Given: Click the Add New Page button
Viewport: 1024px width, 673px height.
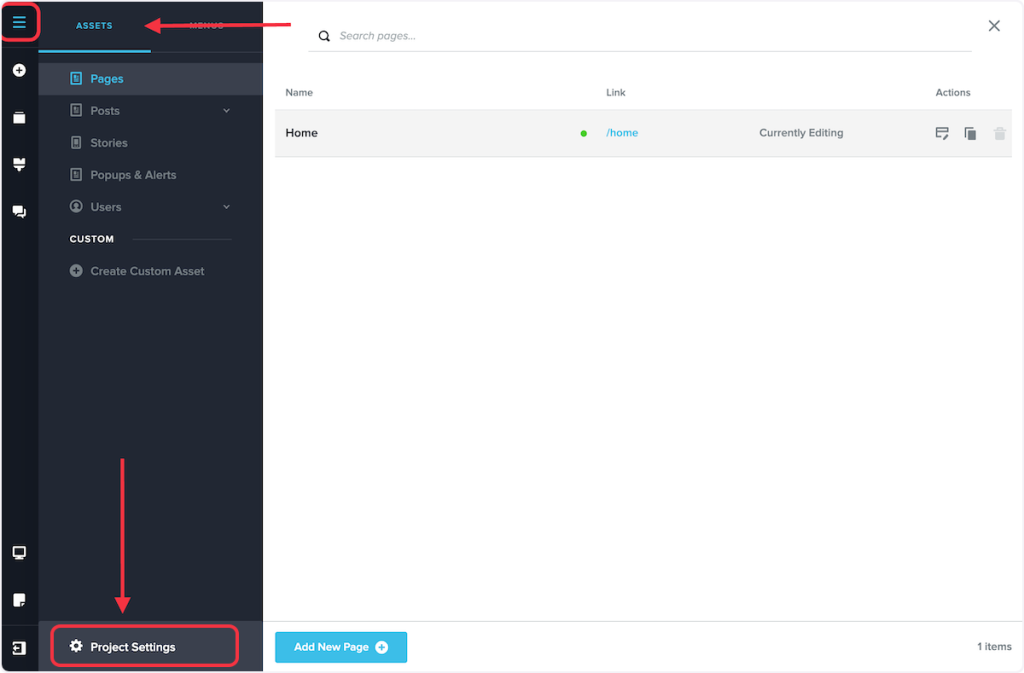Looking at the screenshot, I should [340, 647].
